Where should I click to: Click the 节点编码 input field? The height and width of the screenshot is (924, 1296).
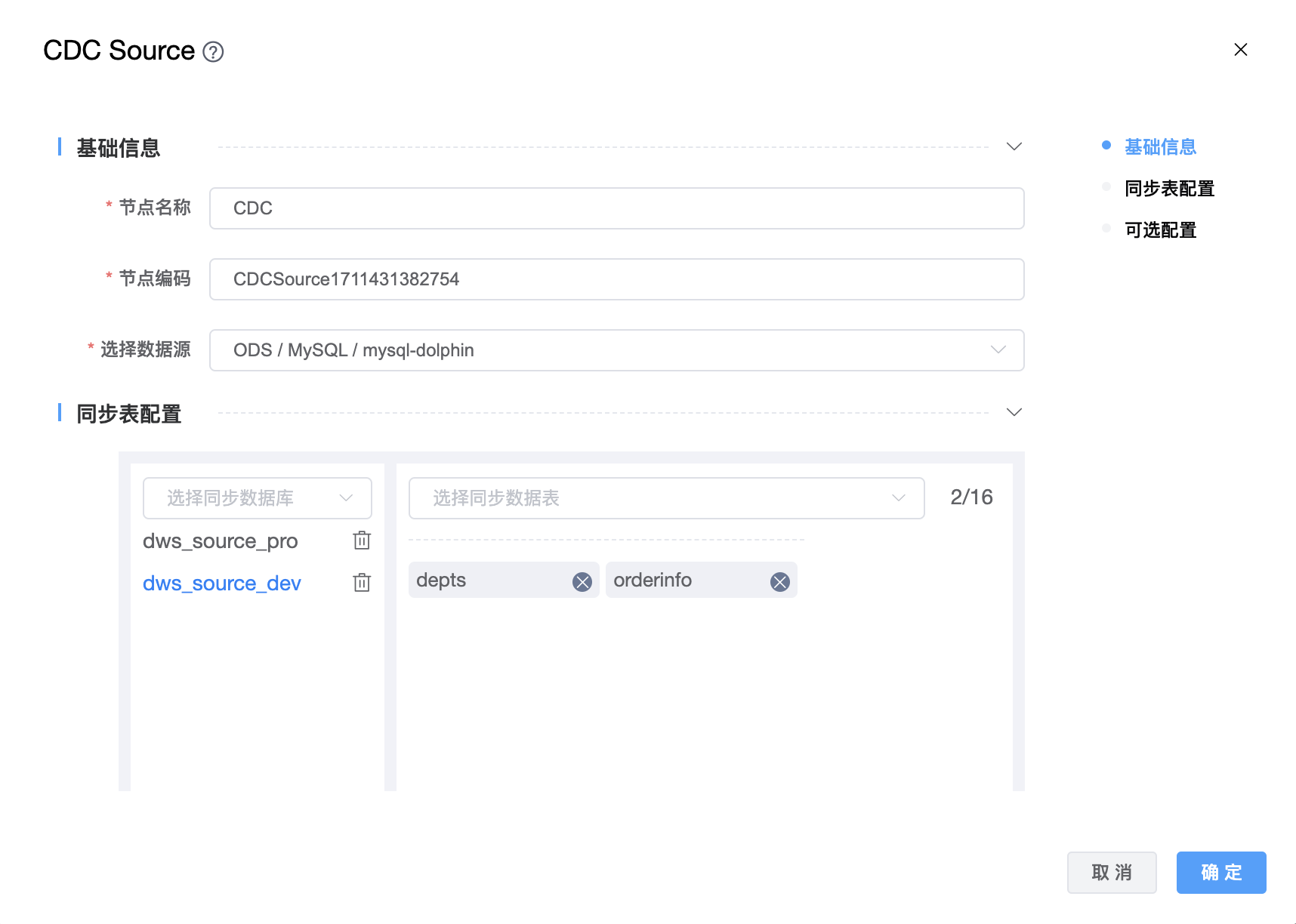616,279
